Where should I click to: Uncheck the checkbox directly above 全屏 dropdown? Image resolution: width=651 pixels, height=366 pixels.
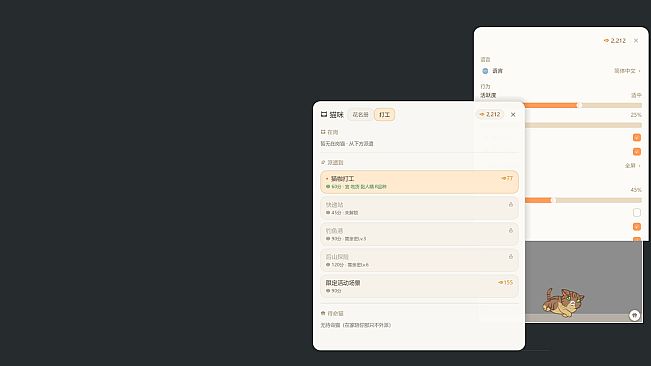[x=636, y=151]
